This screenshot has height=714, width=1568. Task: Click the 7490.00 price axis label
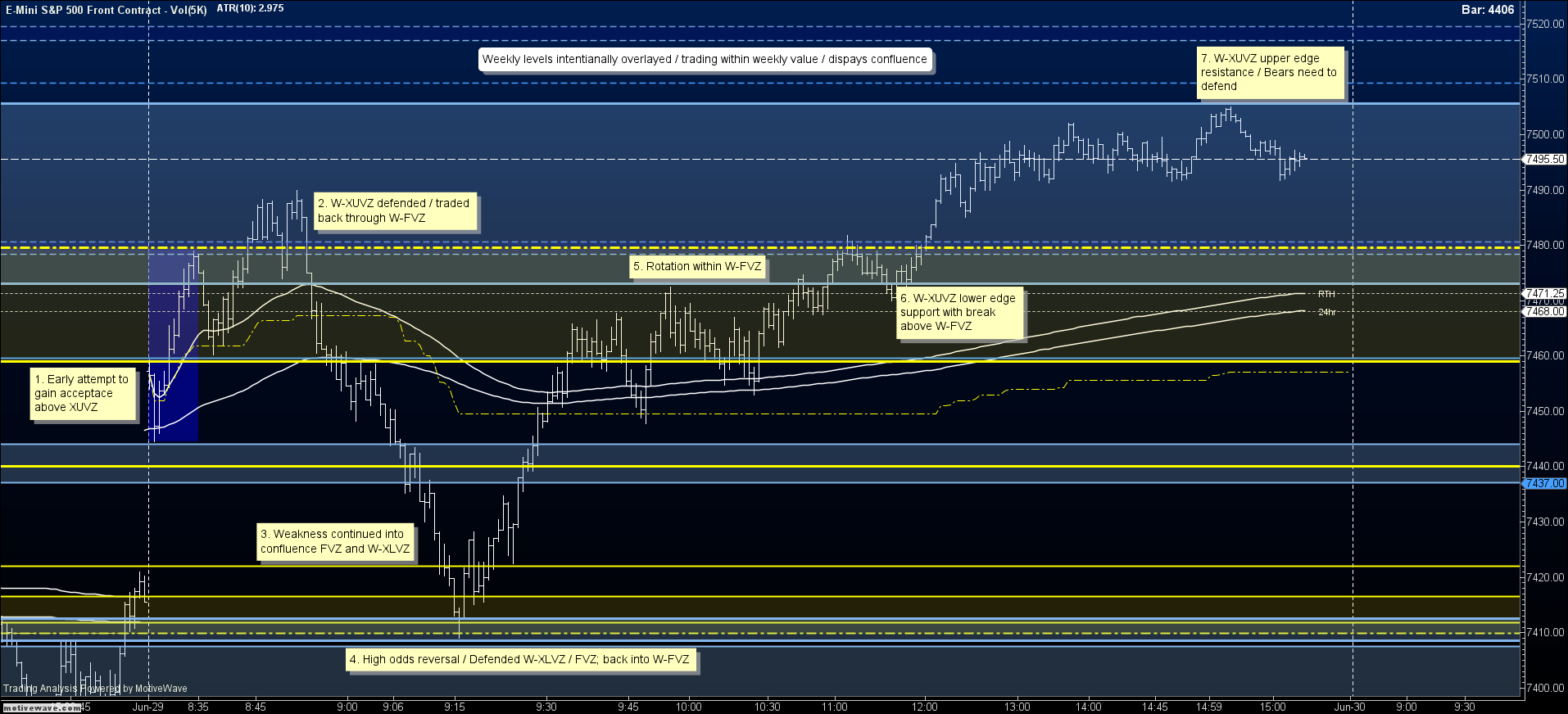(1544, 190)
